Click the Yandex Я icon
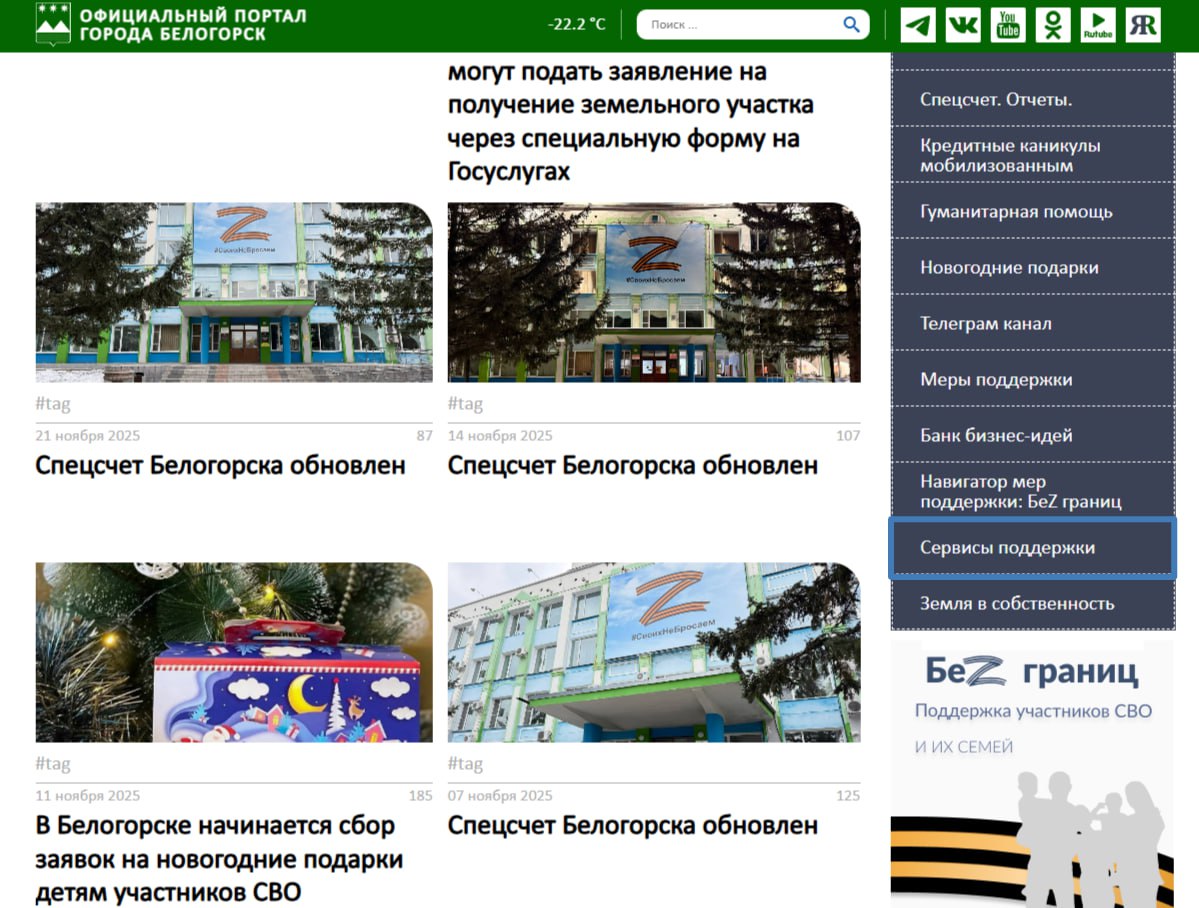 click(x=1143, y=25)
